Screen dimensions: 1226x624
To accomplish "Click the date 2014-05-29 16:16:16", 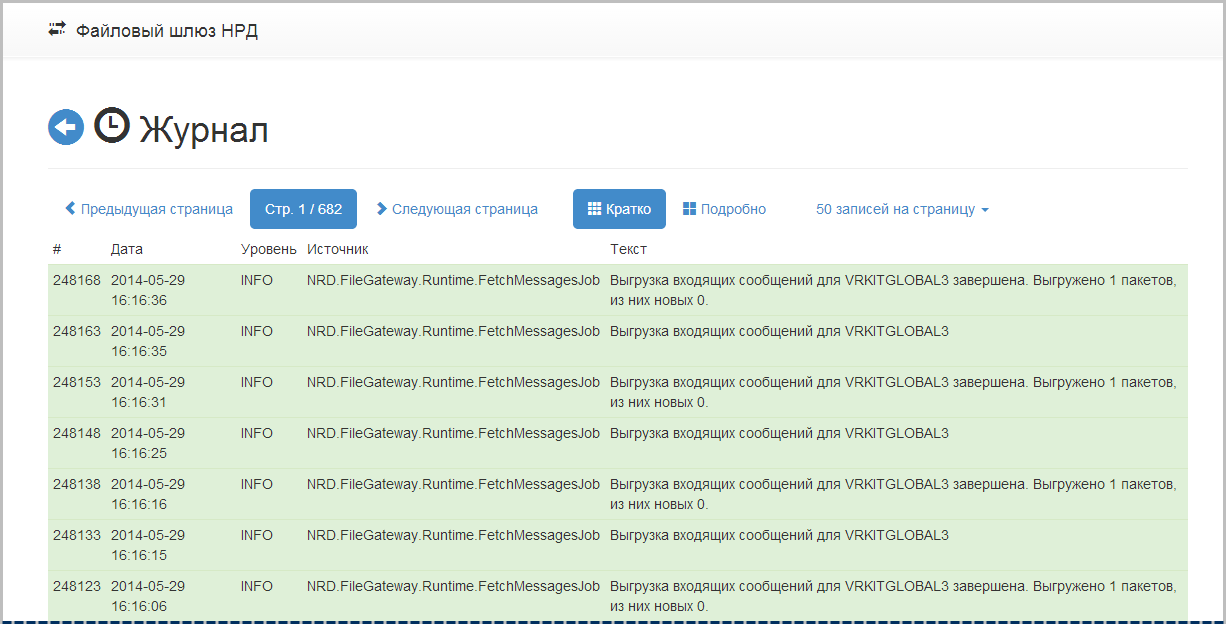I will [148, 494].
